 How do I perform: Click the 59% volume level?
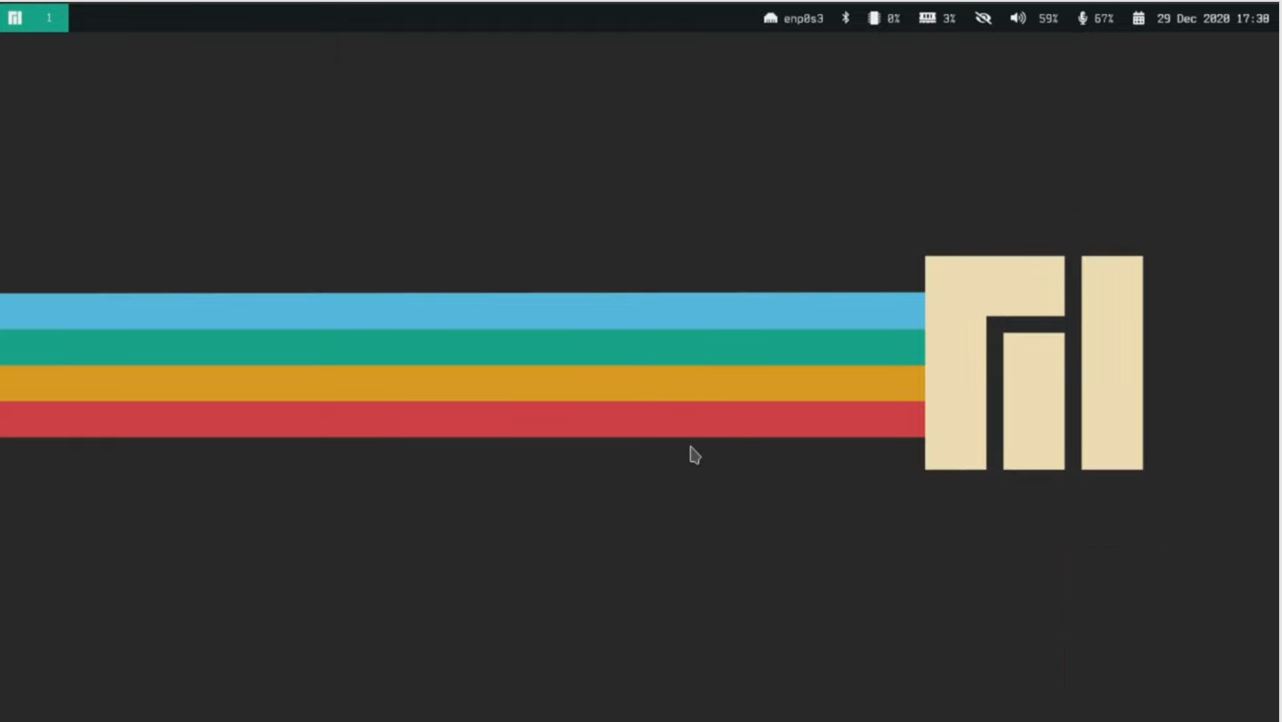tap(1048, 18)
